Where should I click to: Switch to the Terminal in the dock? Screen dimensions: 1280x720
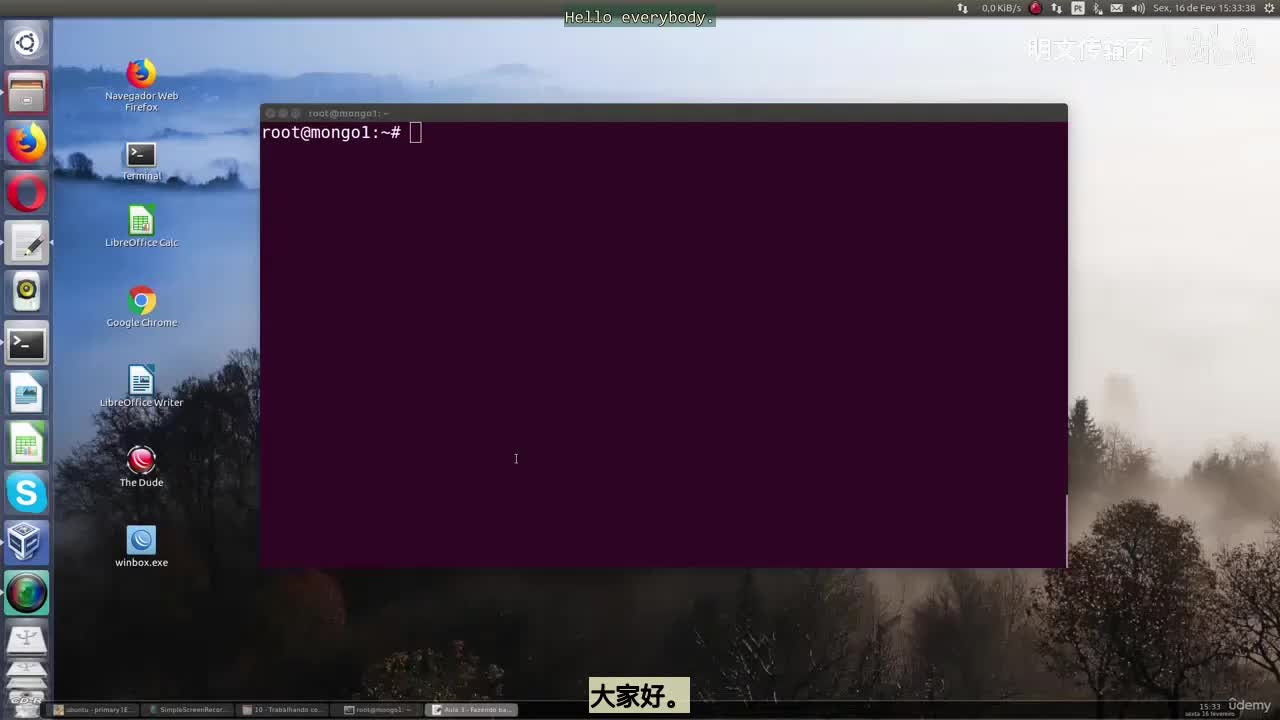click(x=26, y=344)
